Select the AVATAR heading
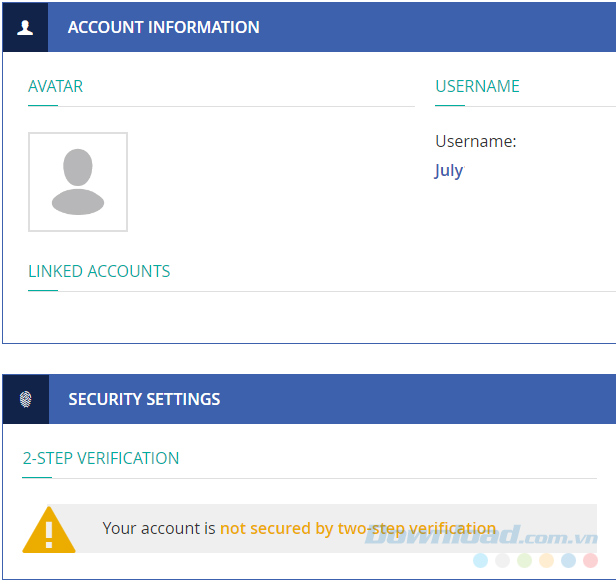This screenshot has width=616, height=586. [55, 86]
